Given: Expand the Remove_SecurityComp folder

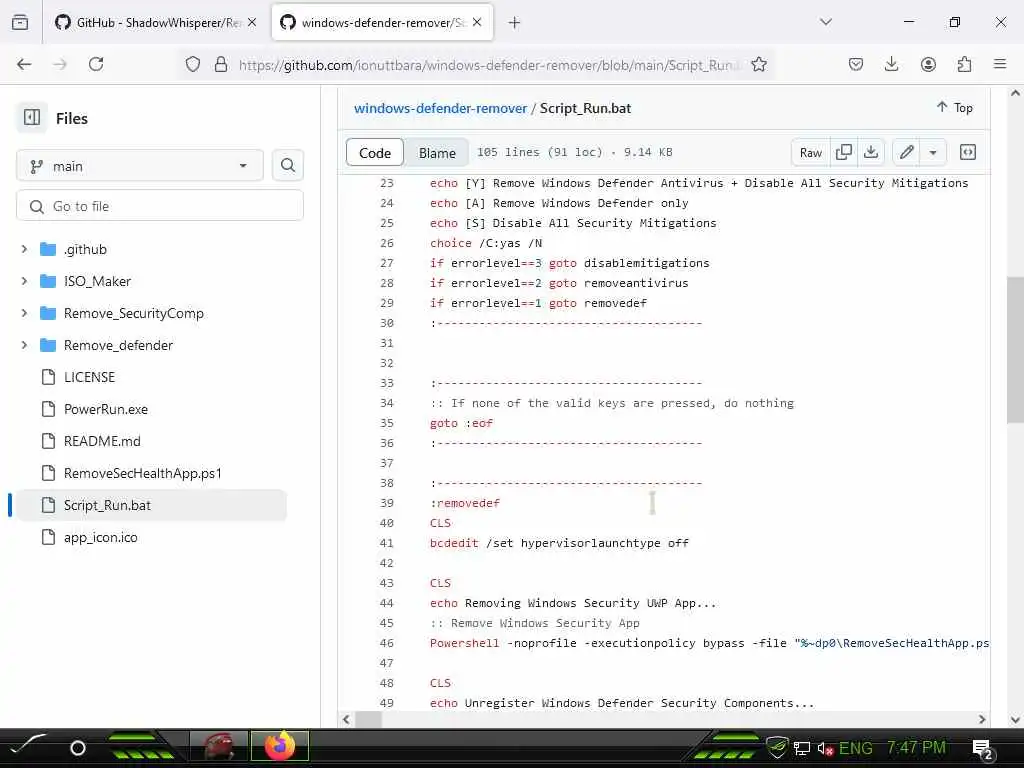Looking at the screenshot, I should [x=24, y=313].
